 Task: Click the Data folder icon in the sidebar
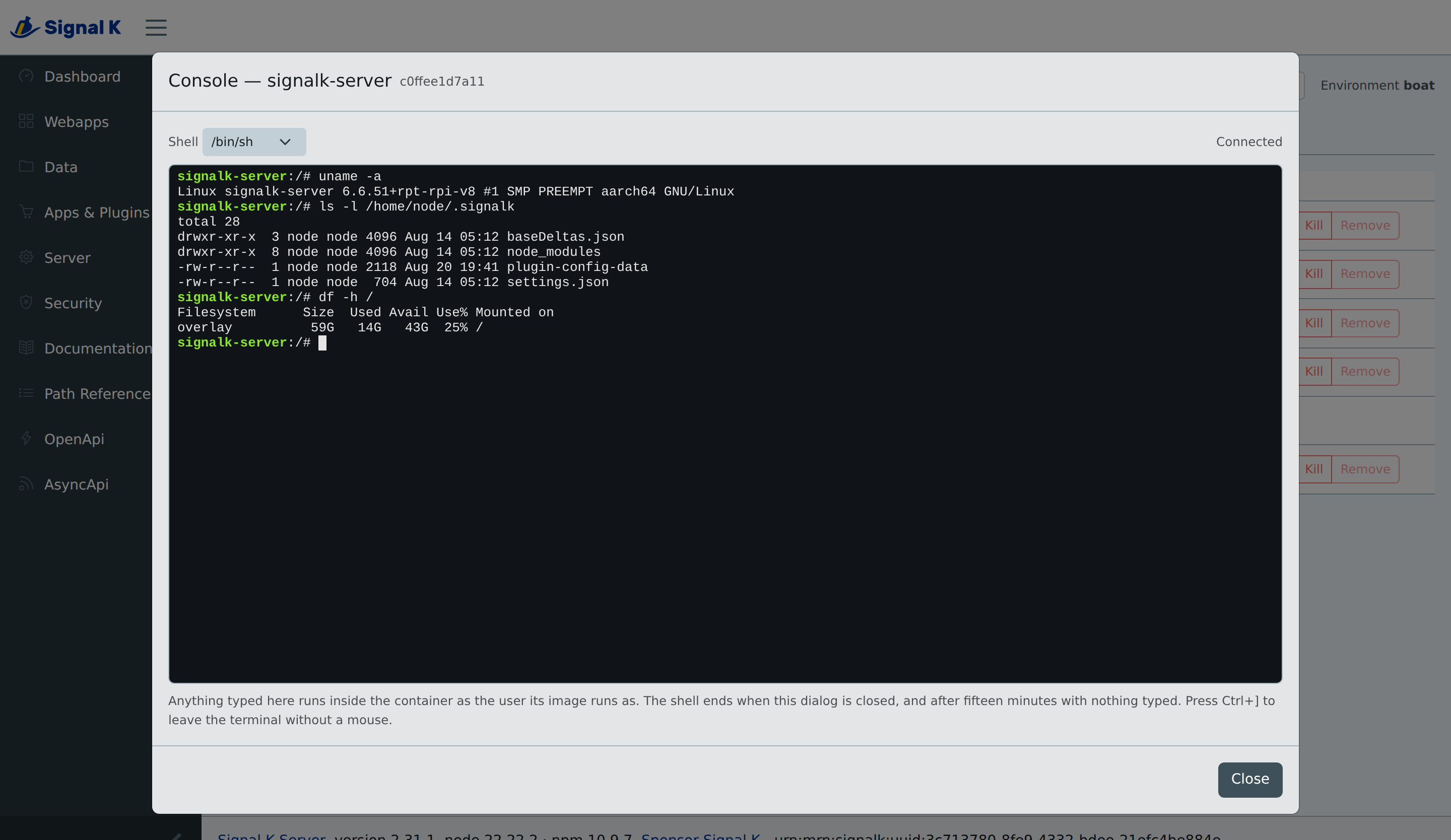(26, 166)
